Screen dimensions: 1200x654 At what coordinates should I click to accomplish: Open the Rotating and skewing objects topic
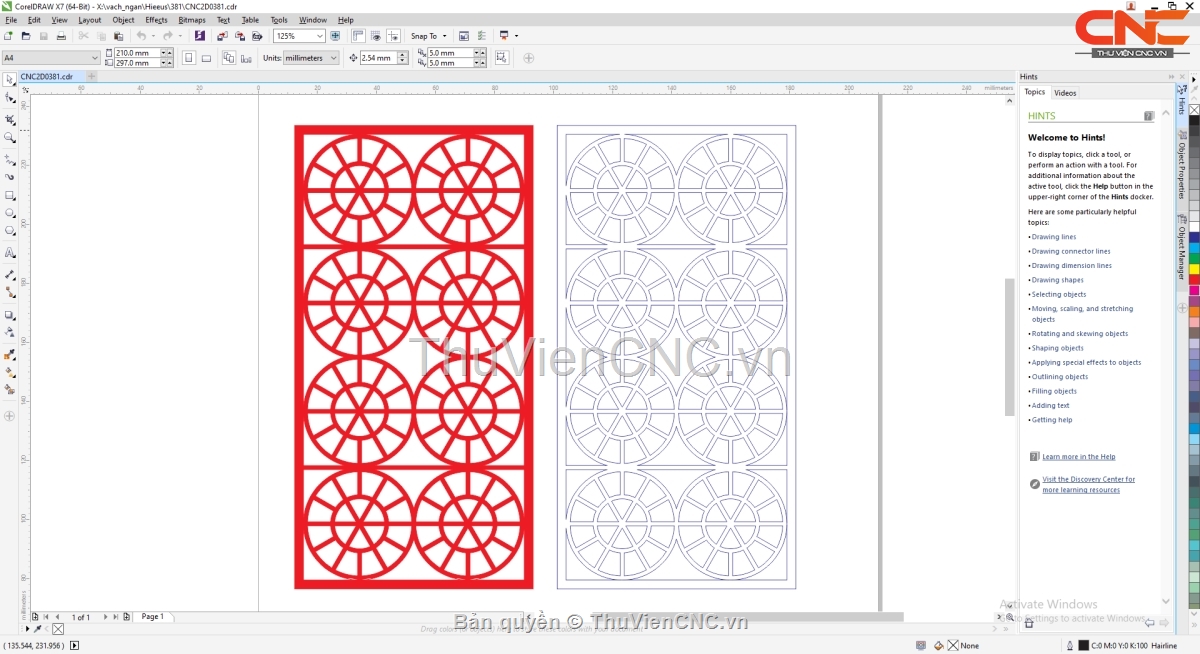click(1080, 334)
